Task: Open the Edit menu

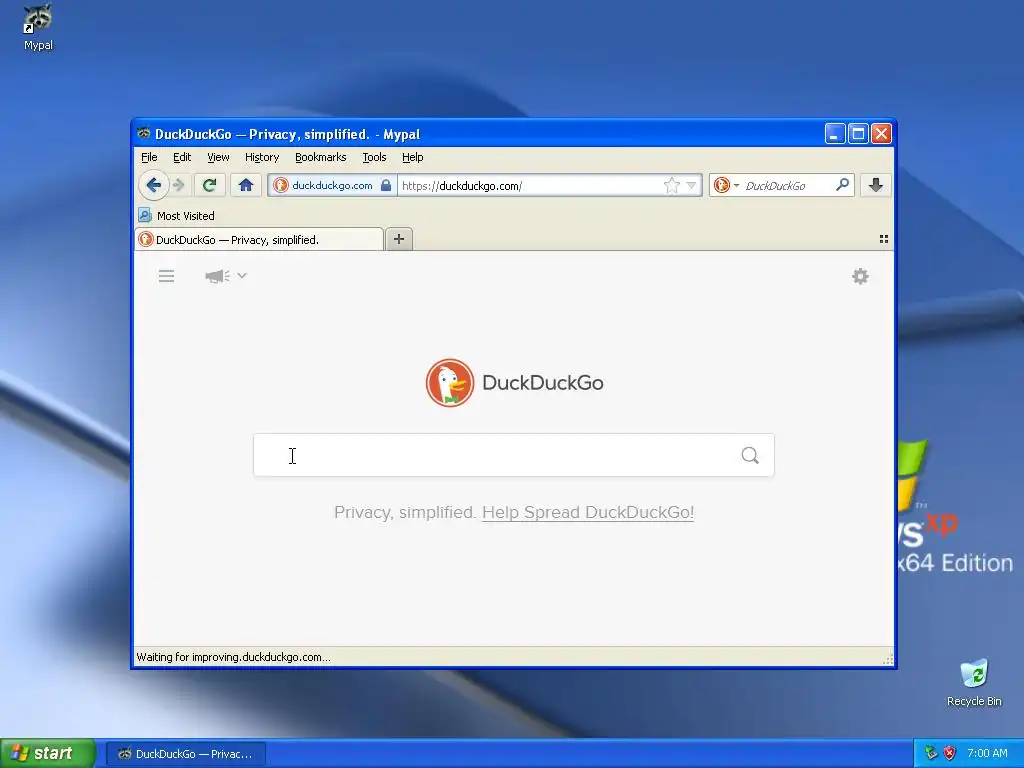Action: click(182, 157)
